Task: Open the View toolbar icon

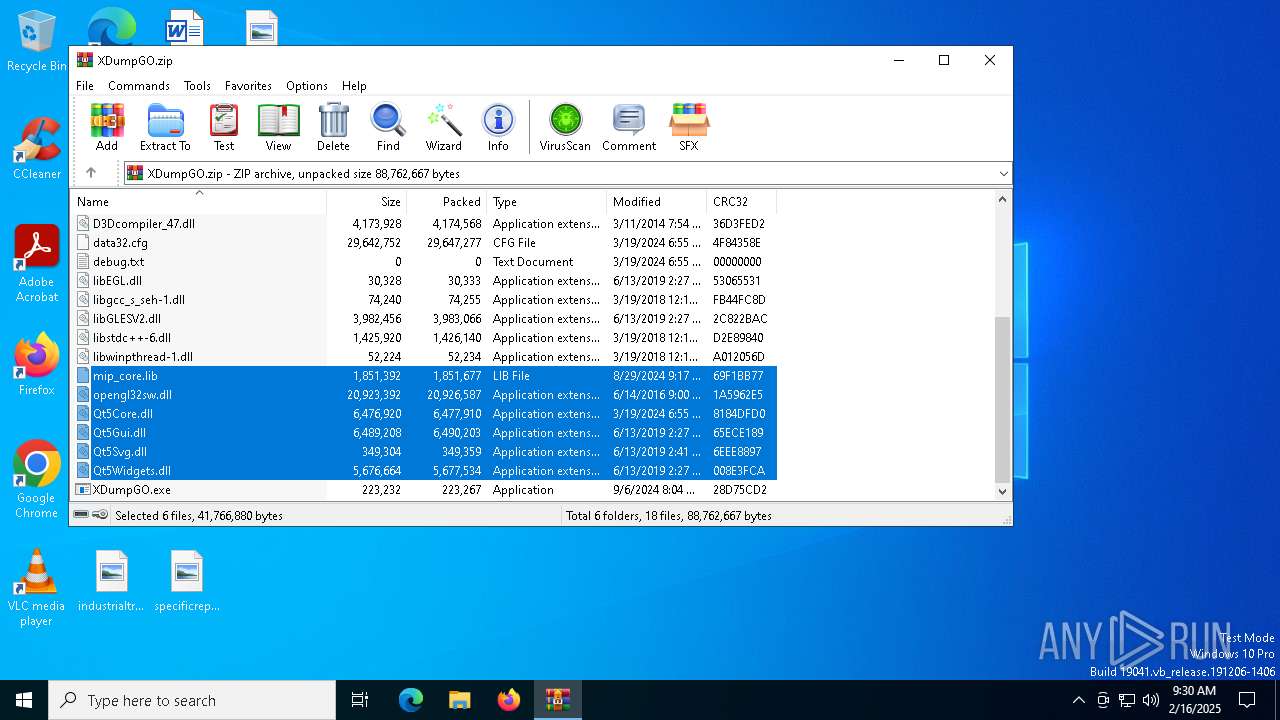Action: (x=278, y=127)
